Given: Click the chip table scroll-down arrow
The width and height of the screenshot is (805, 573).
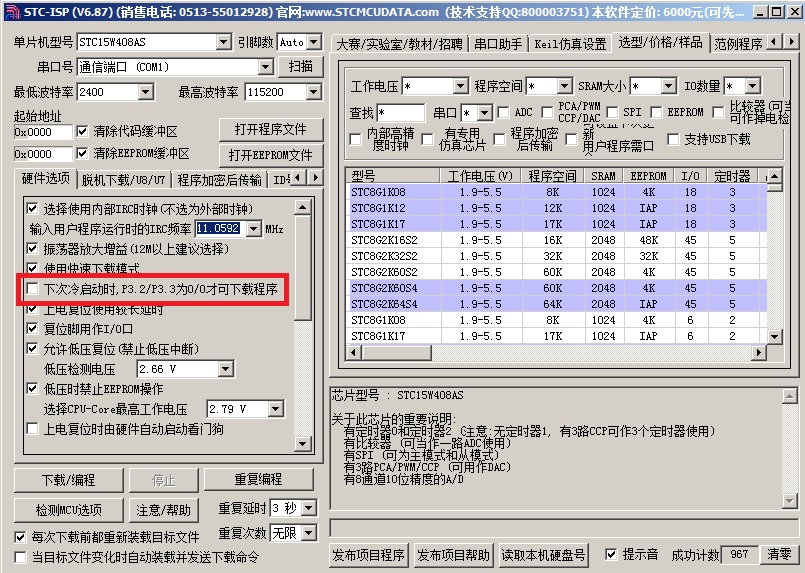Looking at the screenshot, I should [x=774, y=337].
